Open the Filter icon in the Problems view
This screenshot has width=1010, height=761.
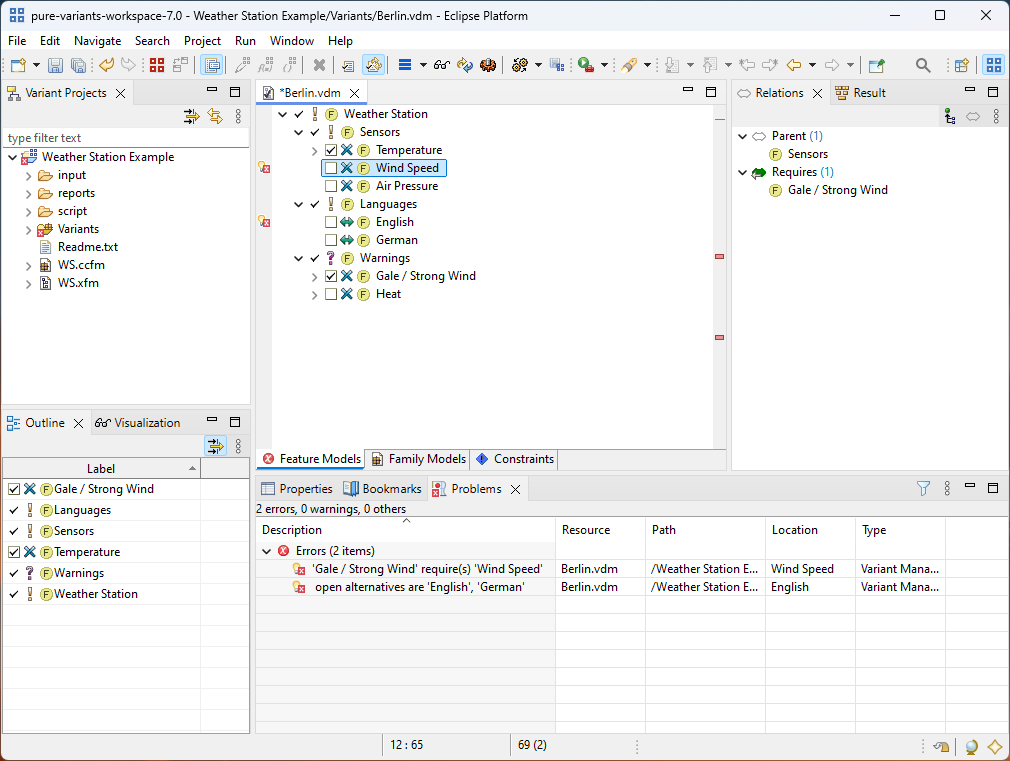pos(922,488)
